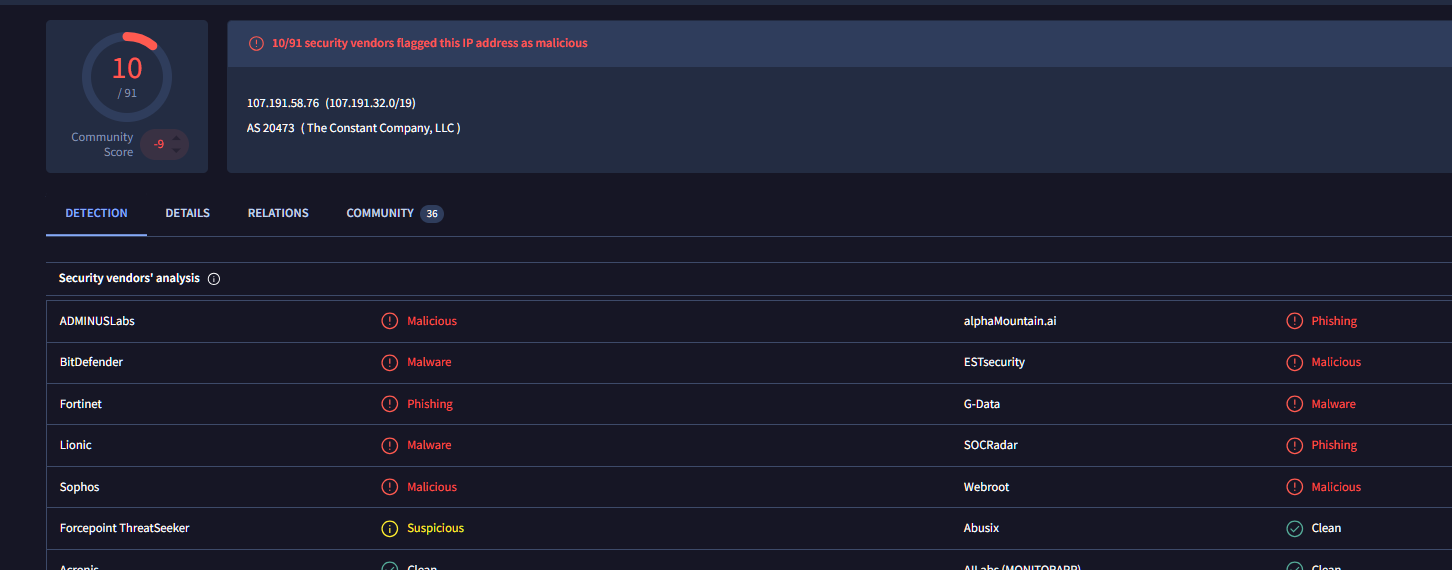
Task: Click the network range (107.191.32.0/19)
Action: (370, 103)
